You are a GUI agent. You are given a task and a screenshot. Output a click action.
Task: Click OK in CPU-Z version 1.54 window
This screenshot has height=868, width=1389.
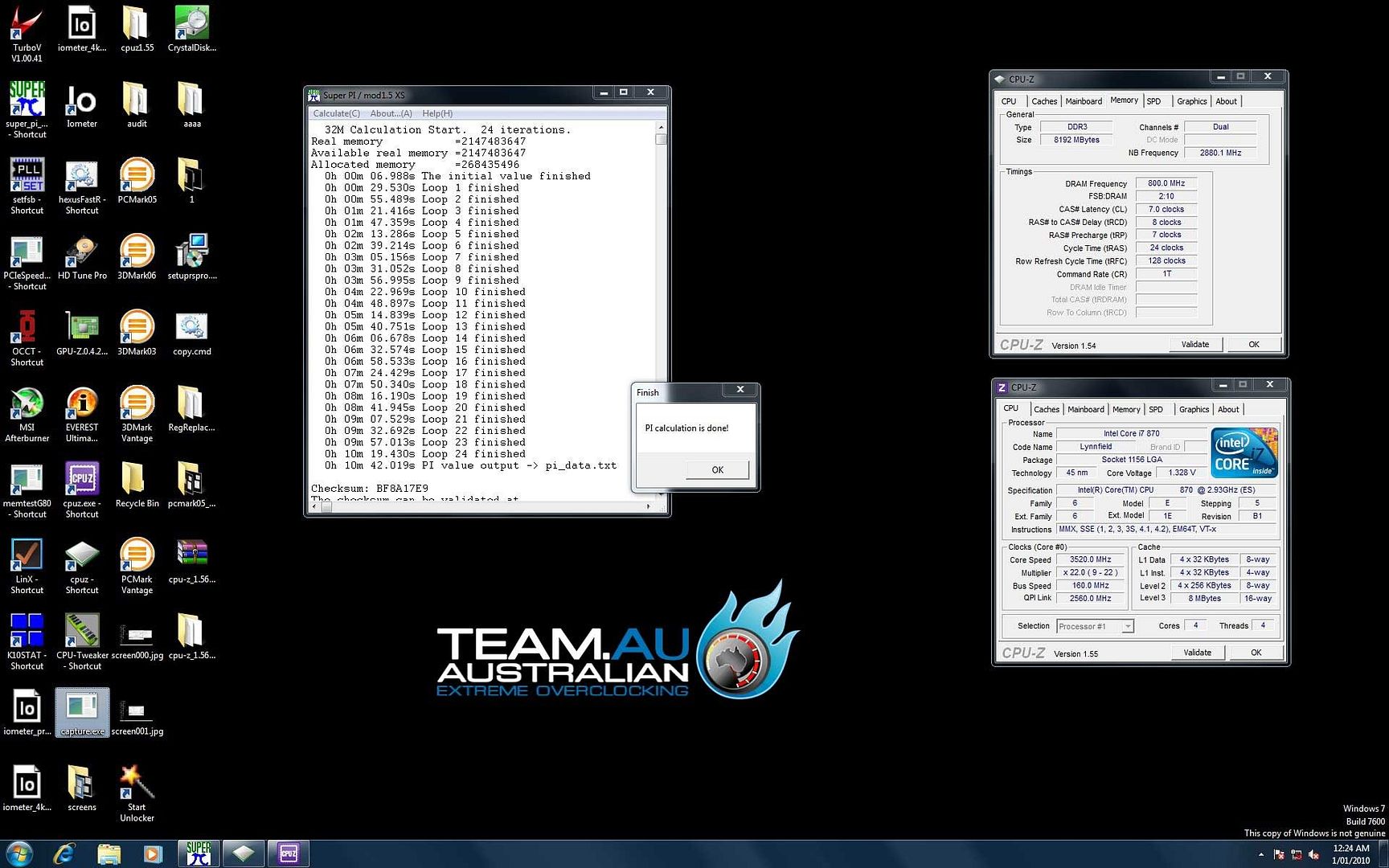[1253, 345]
